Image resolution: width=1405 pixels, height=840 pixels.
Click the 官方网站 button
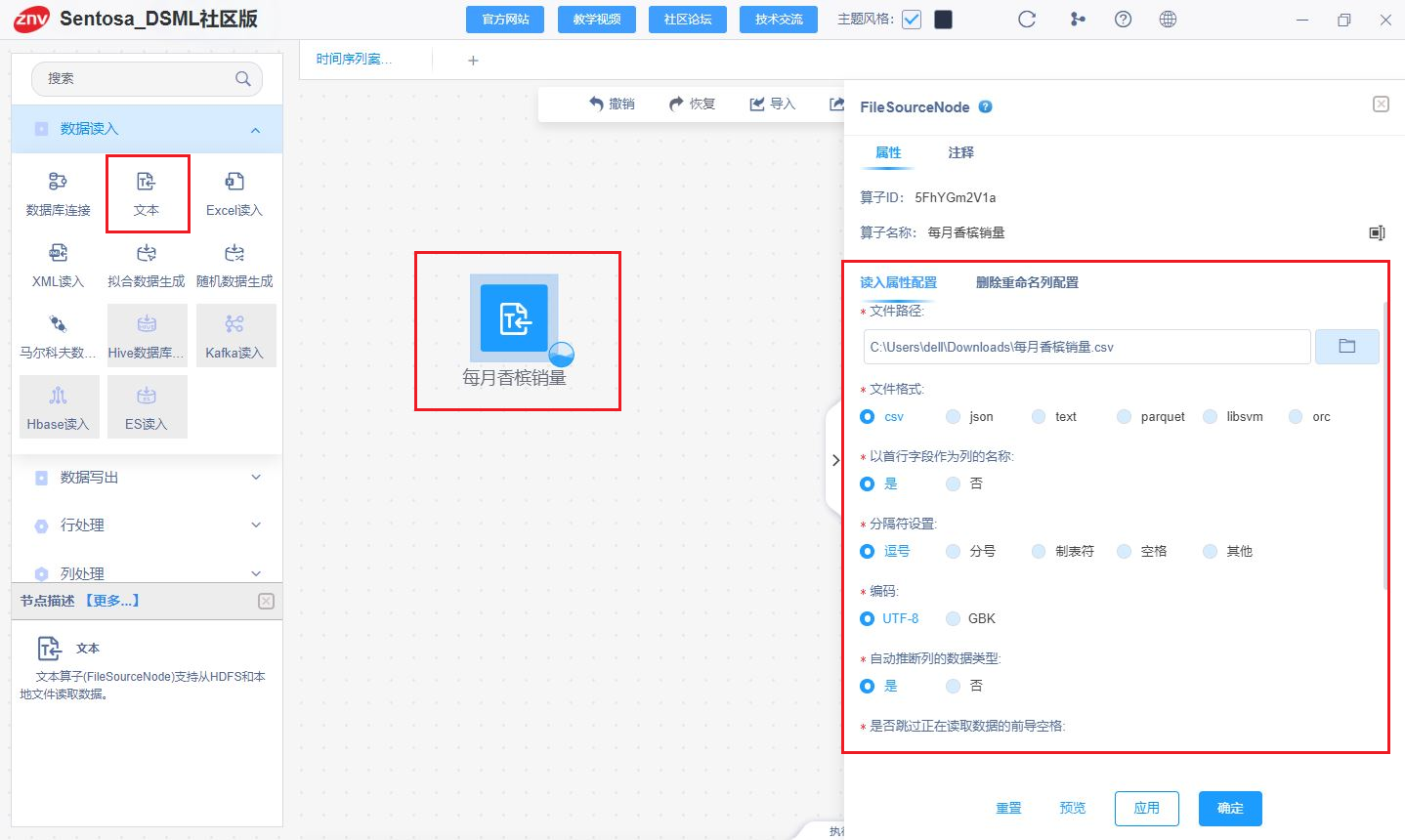506,20
